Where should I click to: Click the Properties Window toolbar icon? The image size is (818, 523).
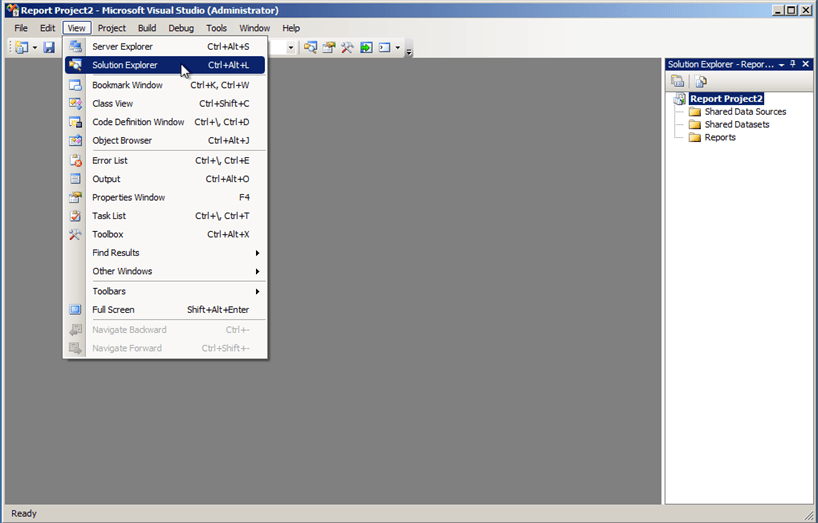click(329, 47)
